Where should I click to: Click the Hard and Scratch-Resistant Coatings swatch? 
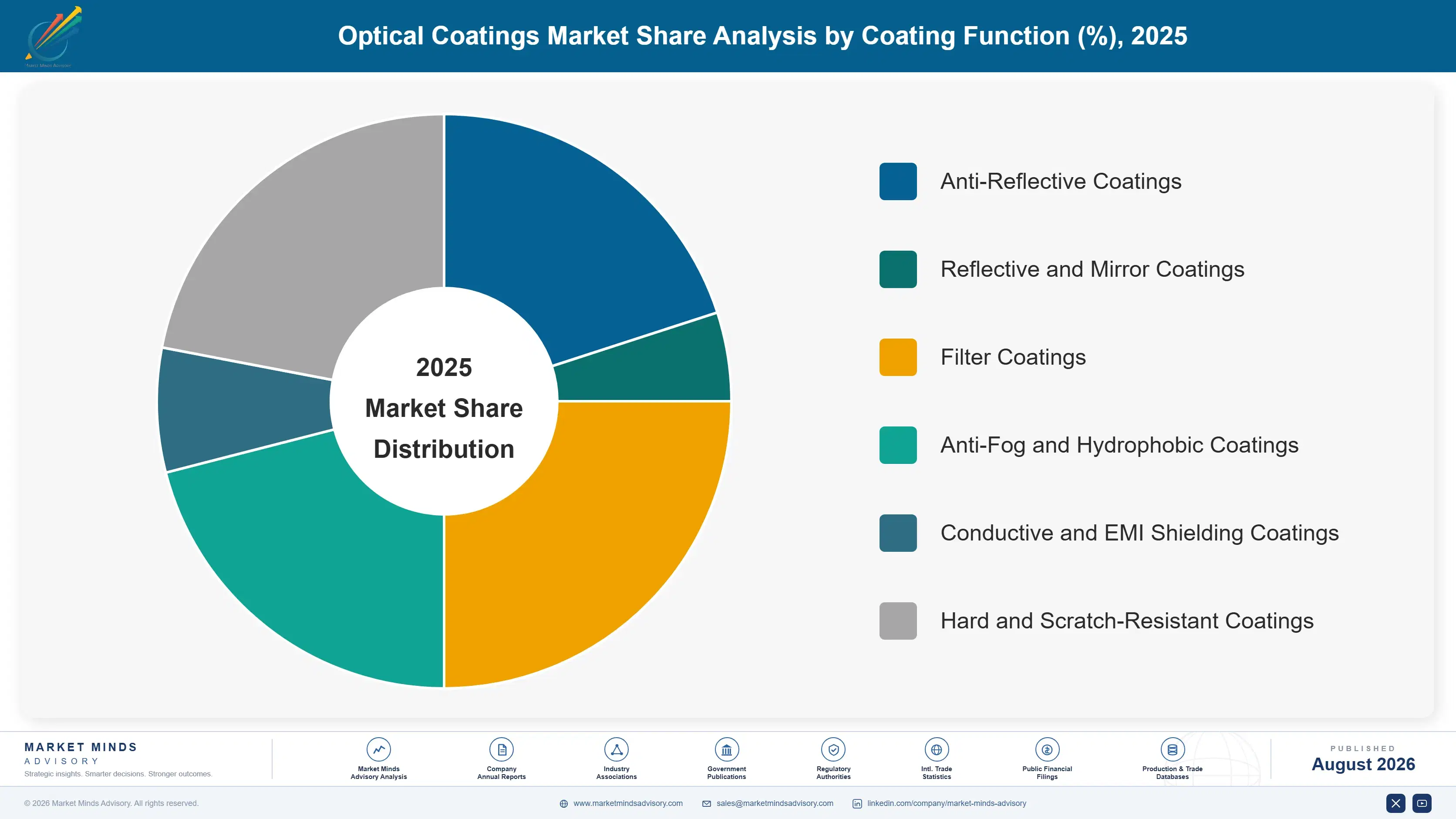897,621
